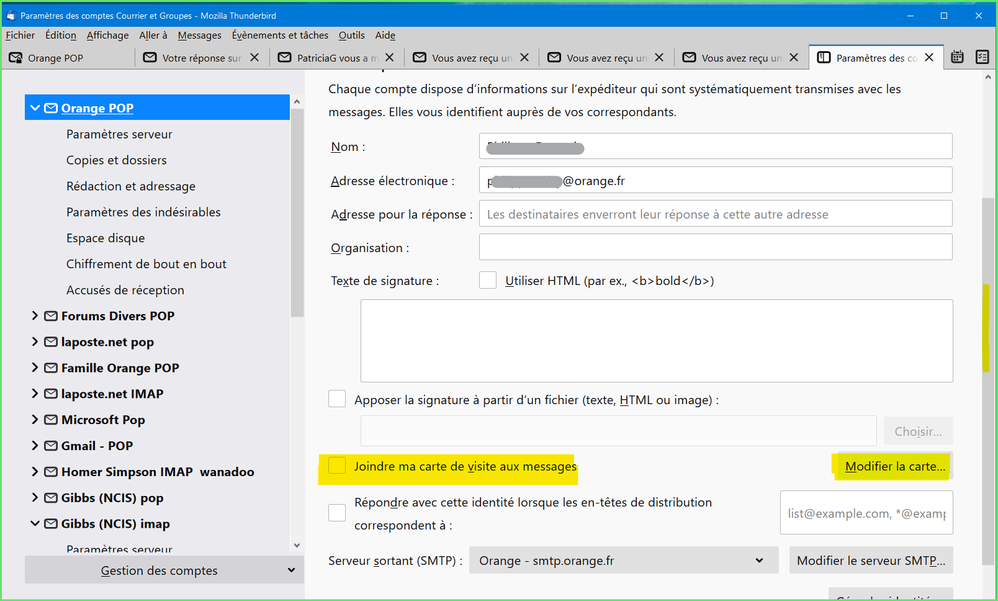Open the tasks icon in tab bar
998x601 pixels.
(x=982, y=58)
